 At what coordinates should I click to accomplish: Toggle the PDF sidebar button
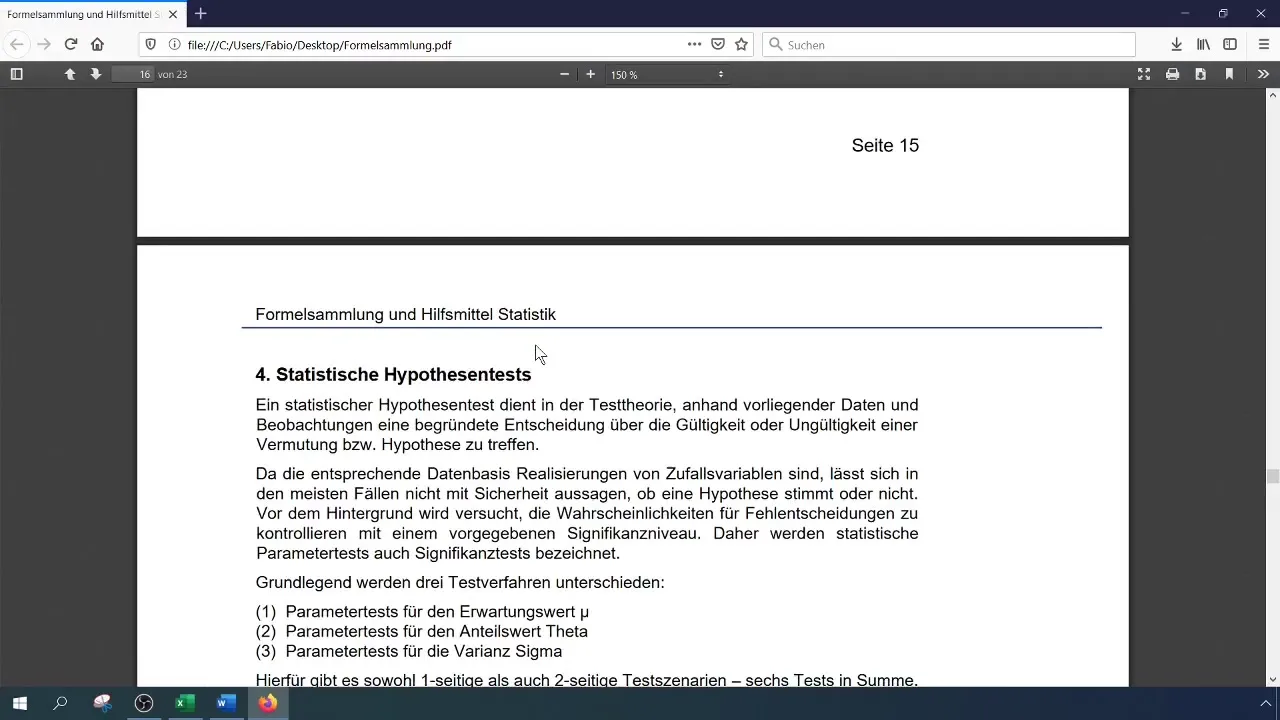[x=16, y=74]
